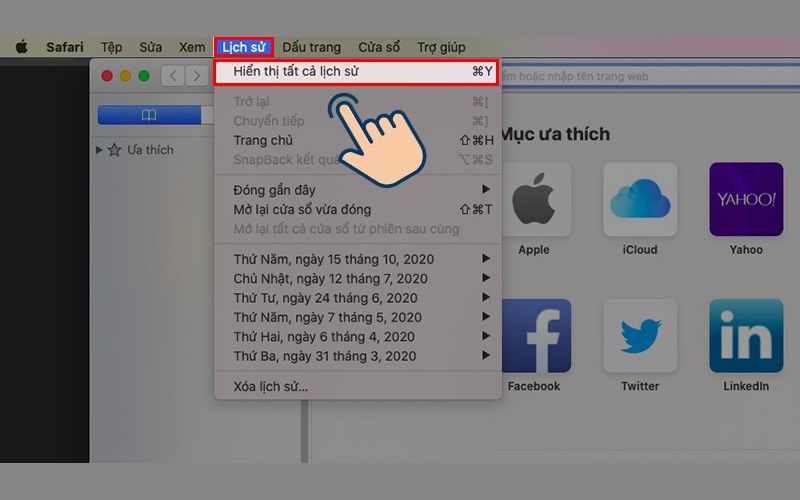Select the Bookmarks book icon tab
800x500 pixels.
(148, 115)
